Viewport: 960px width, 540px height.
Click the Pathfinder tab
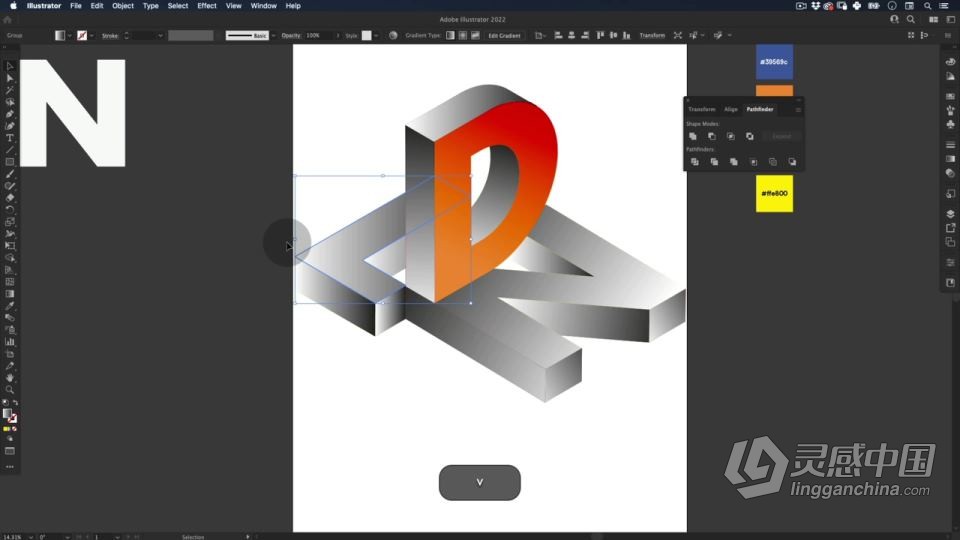pos(760,110)
